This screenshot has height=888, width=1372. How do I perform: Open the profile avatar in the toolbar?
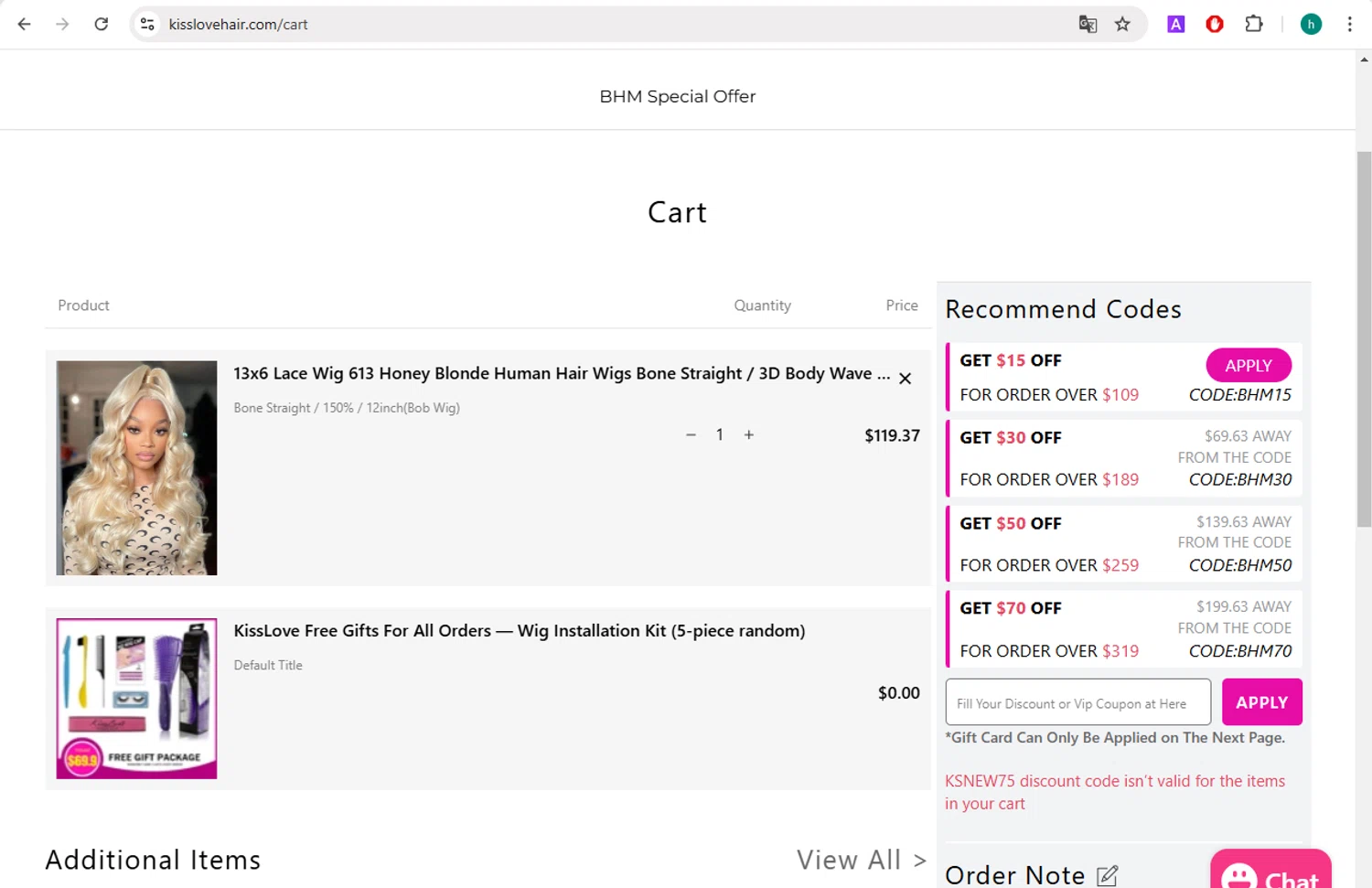[1311, 25]
